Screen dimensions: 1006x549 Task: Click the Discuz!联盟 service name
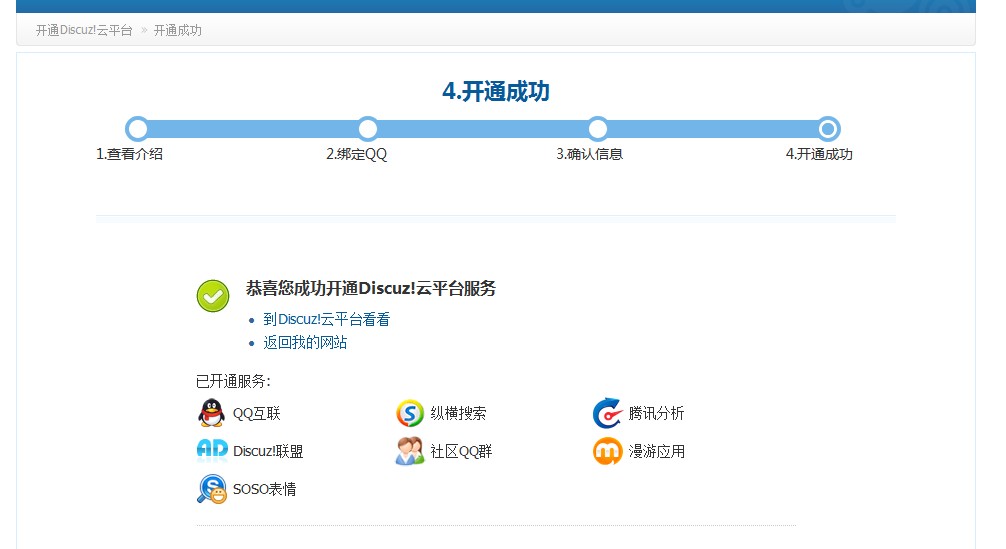pyautogui.click(x=268, y=452)
